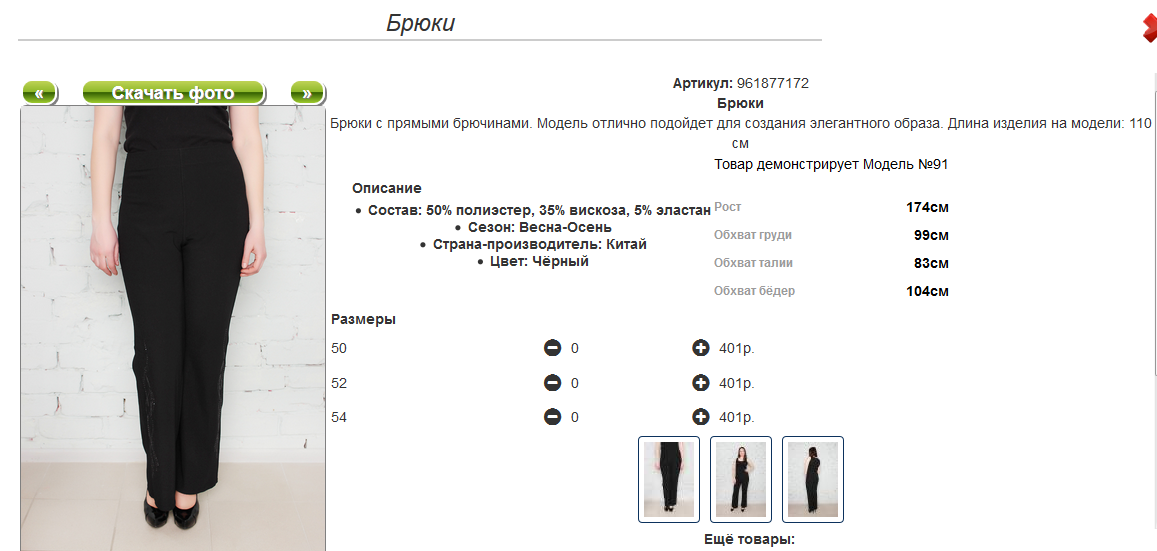The image size is (1157, 551).
Task: Decrease quantity for size 50
Action: click(x=552, y=348)
